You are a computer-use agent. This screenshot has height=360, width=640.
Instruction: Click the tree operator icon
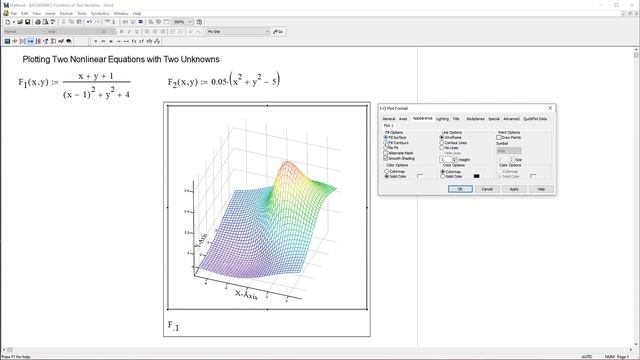pos(157,41)
